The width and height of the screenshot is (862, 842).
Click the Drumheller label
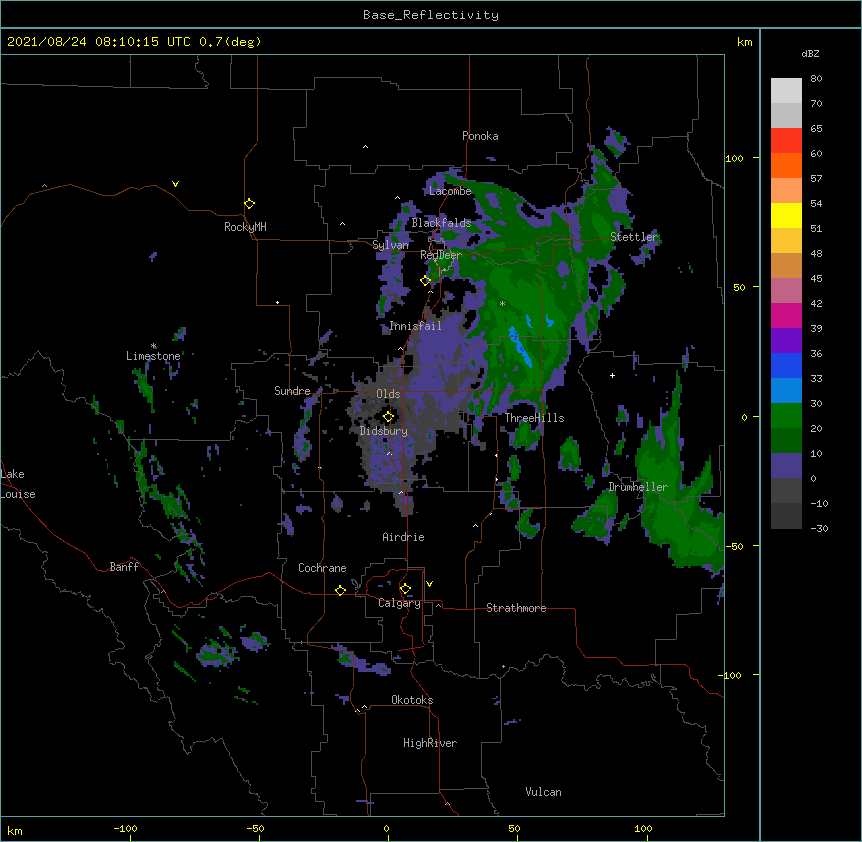[638, 487]
